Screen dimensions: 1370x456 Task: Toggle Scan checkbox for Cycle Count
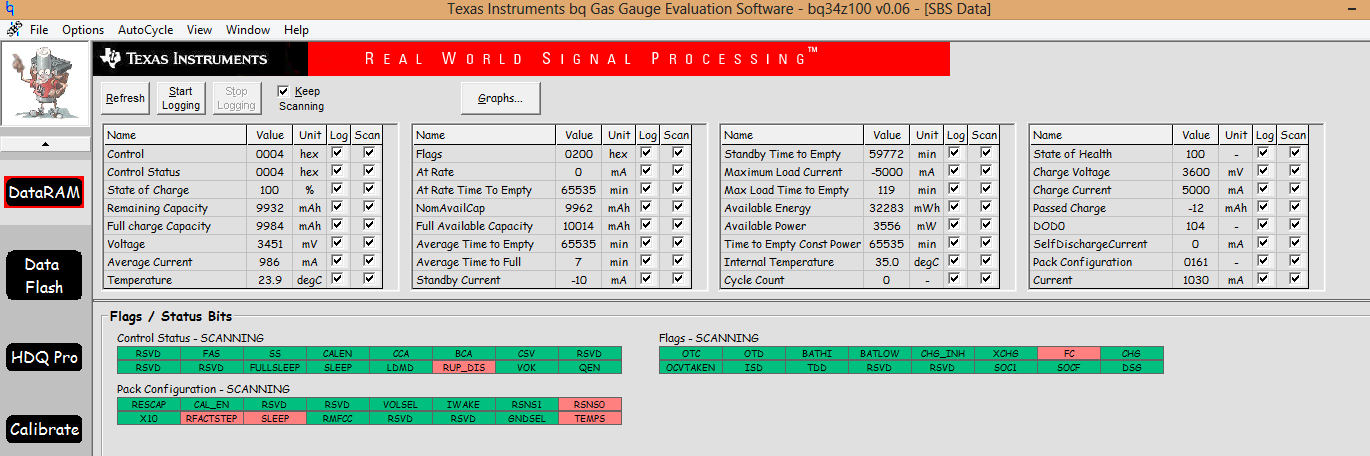point(985,280)
